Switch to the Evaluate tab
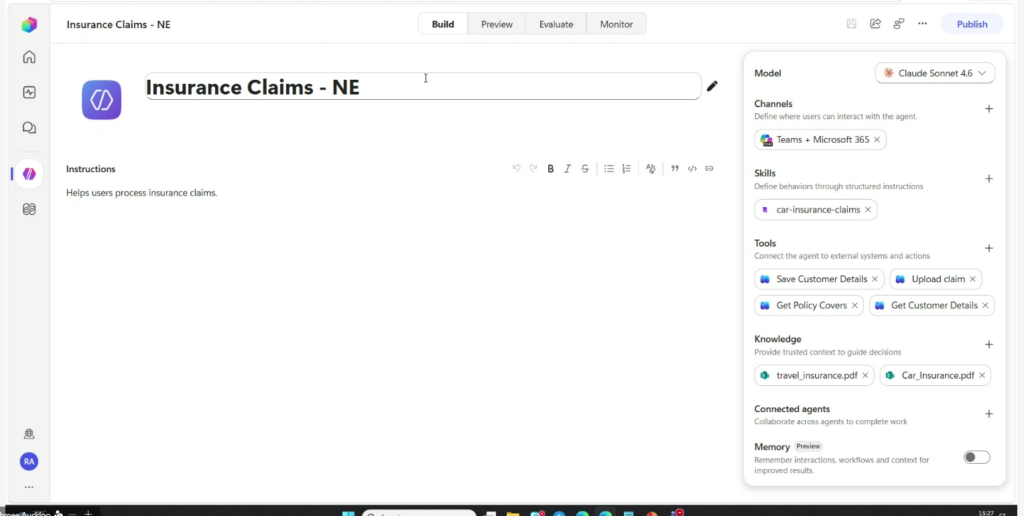1024x516 pixels. tap(556, 24)
